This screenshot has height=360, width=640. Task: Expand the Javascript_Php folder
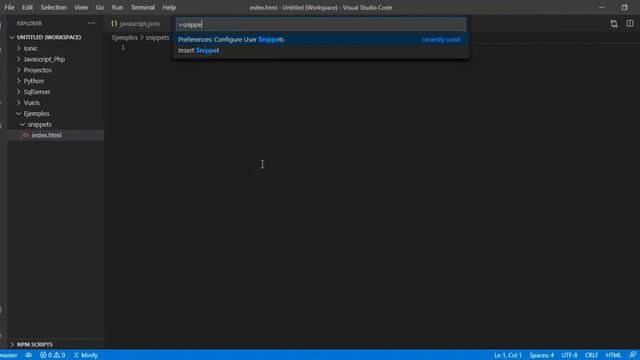pos(56,59)
